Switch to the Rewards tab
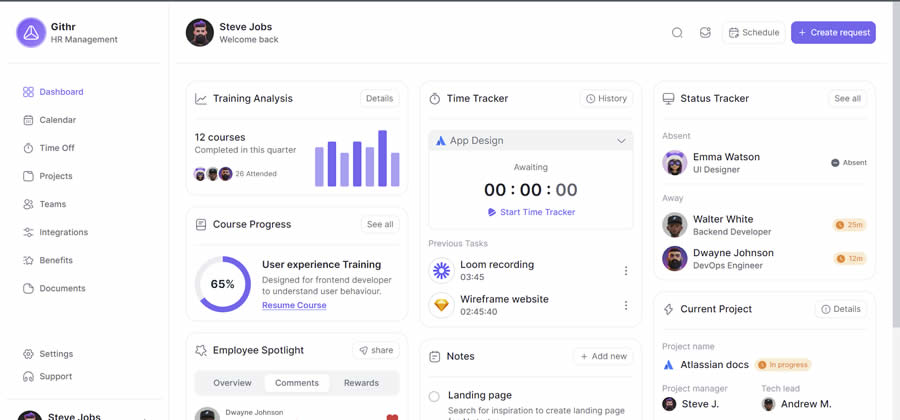This screenshot has height=420, width=900. point(361,383)
